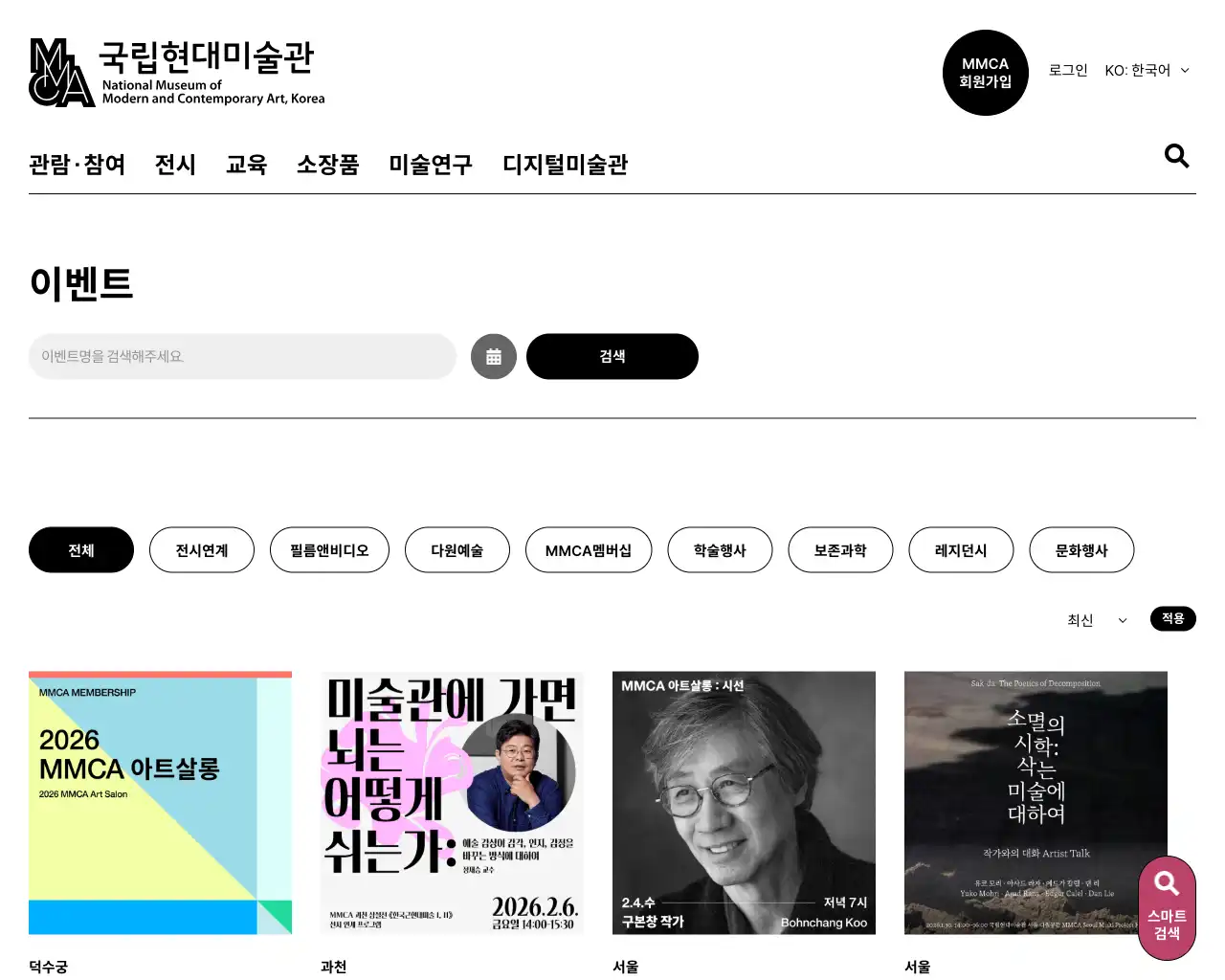
Task: Apply sorting with the 적용 button
Action: [1173, 619]
